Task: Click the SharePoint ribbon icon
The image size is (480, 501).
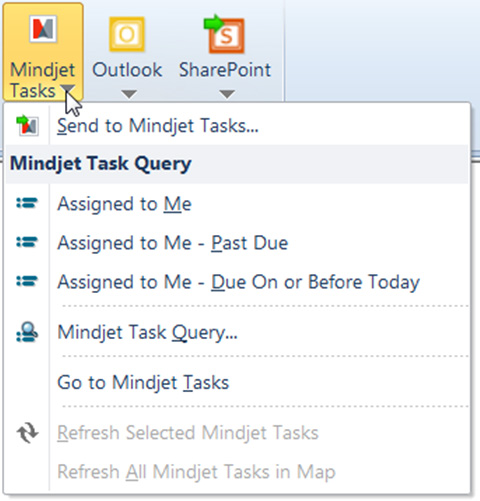Action: tap(224, 34)
